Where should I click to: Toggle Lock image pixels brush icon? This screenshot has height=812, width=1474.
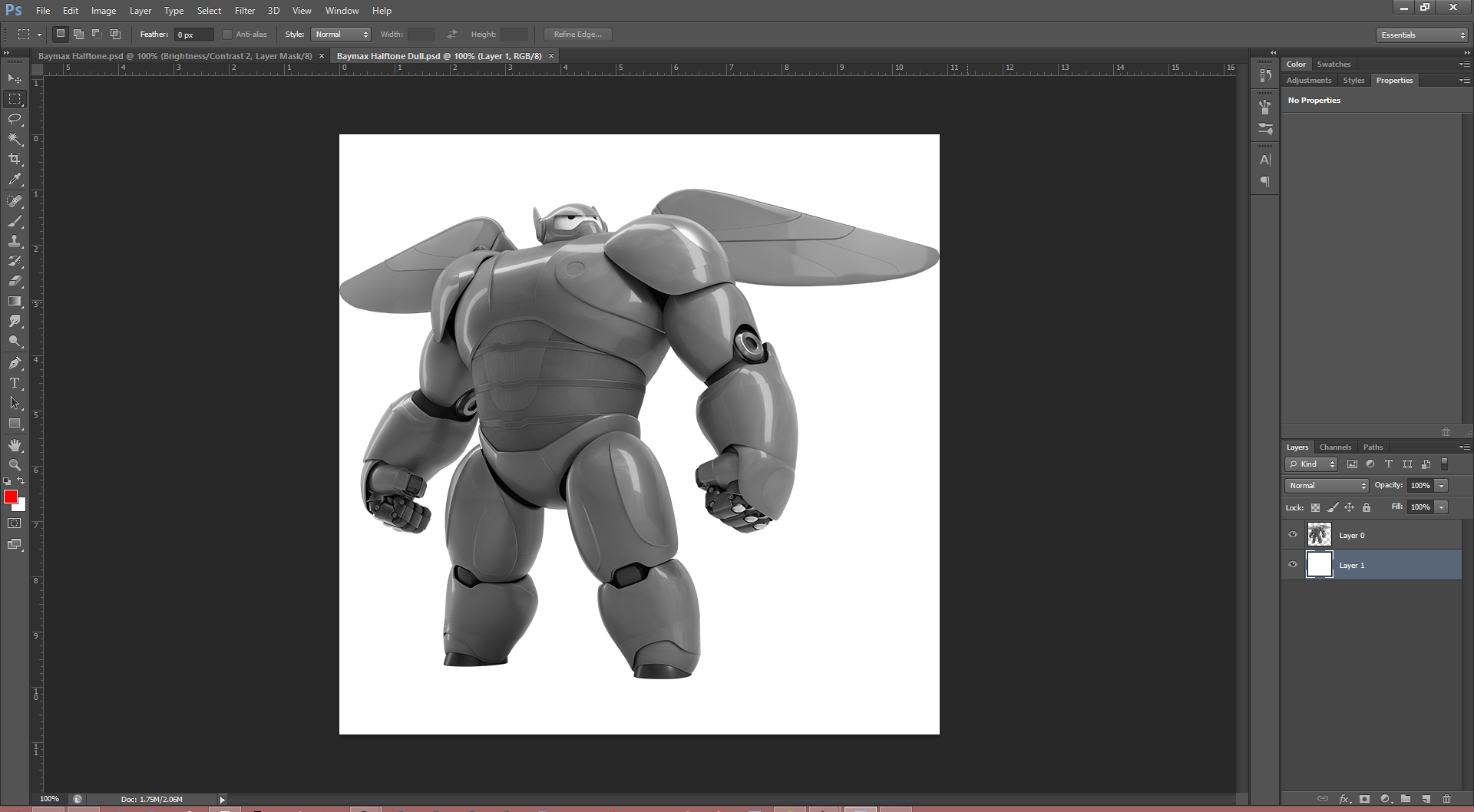pos(1333,507)
